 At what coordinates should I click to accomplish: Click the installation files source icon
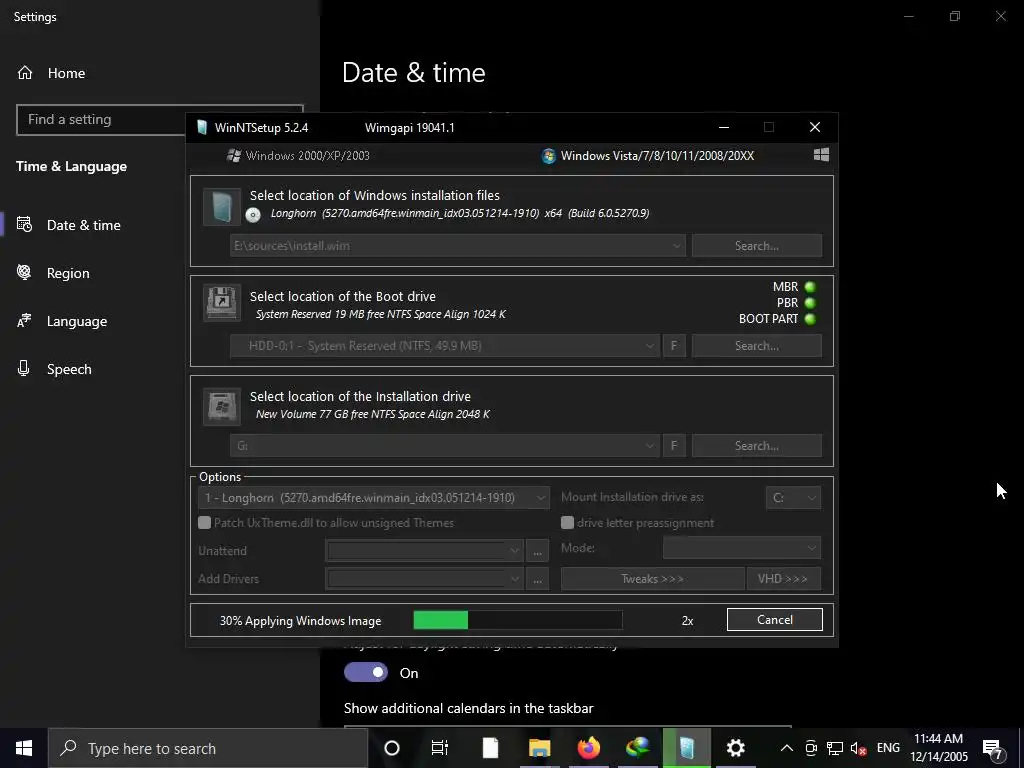222,207
